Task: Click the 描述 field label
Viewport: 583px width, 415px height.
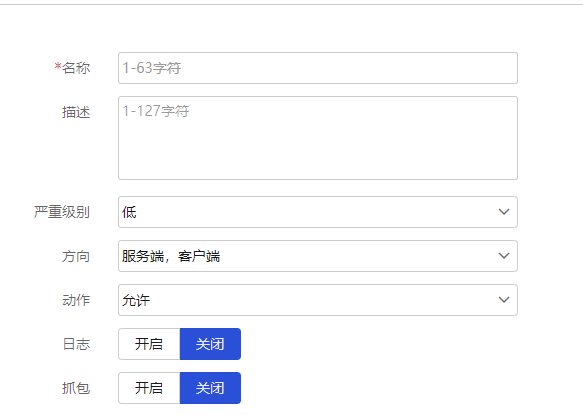Action: (76, 112)
